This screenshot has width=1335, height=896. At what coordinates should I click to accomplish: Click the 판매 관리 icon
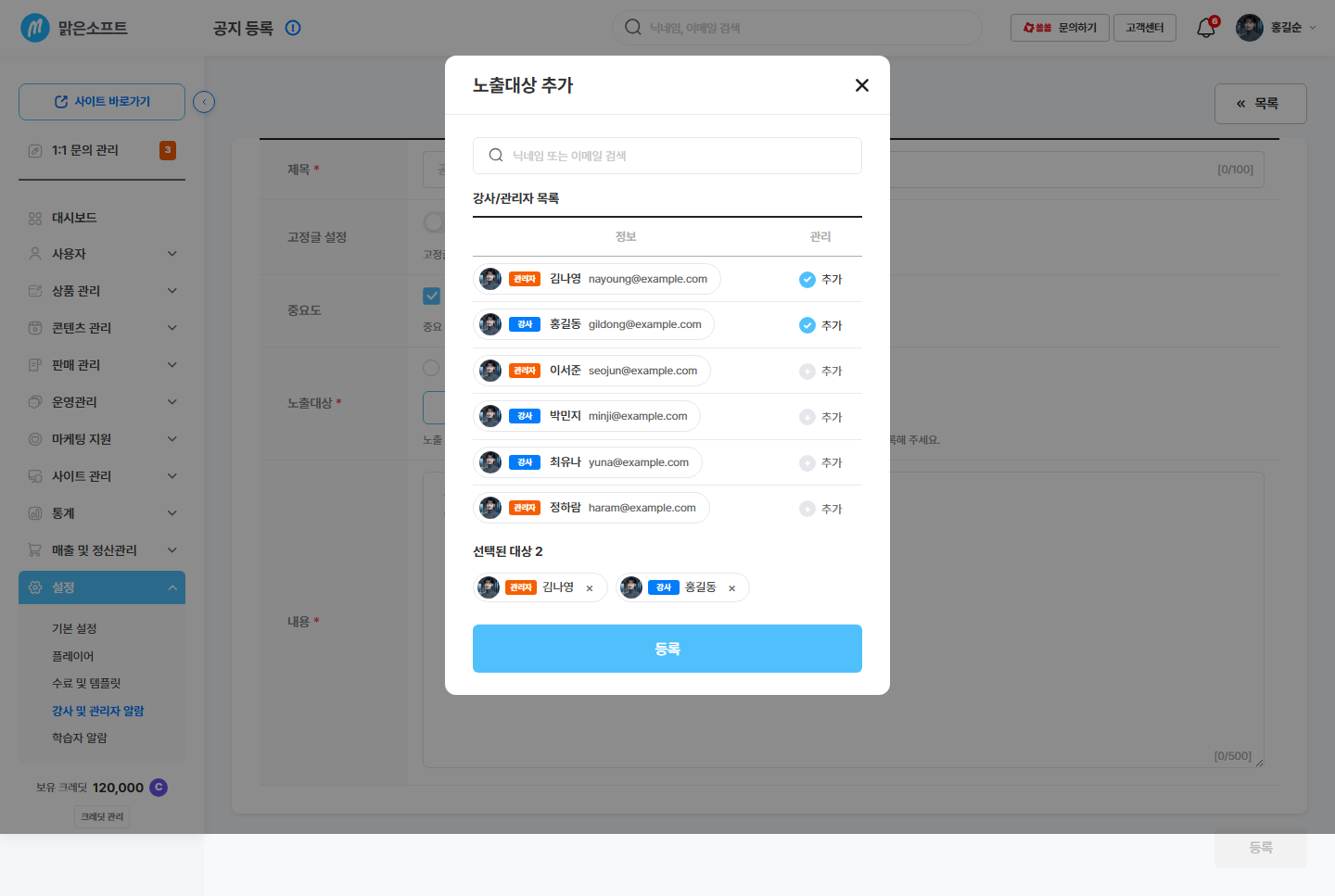pos(35,365)
